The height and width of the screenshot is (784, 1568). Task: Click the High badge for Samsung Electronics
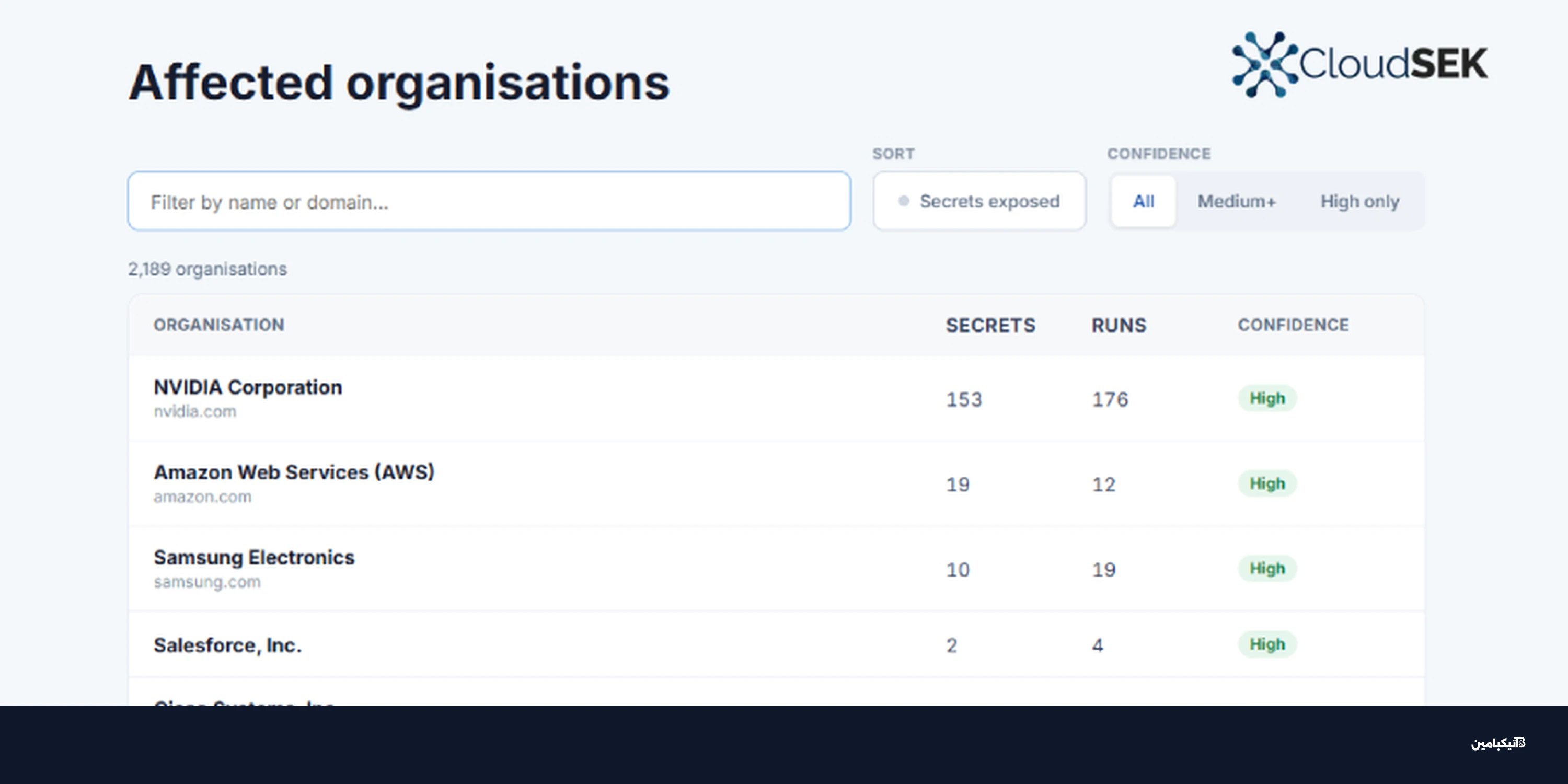pyautogui.click(x=1267, y=569)
